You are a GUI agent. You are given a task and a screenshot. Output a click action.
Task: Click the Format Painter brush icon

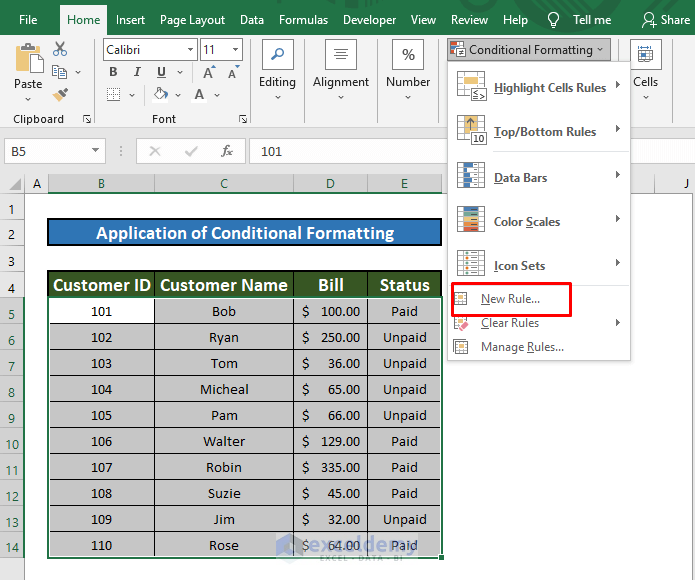60,95
